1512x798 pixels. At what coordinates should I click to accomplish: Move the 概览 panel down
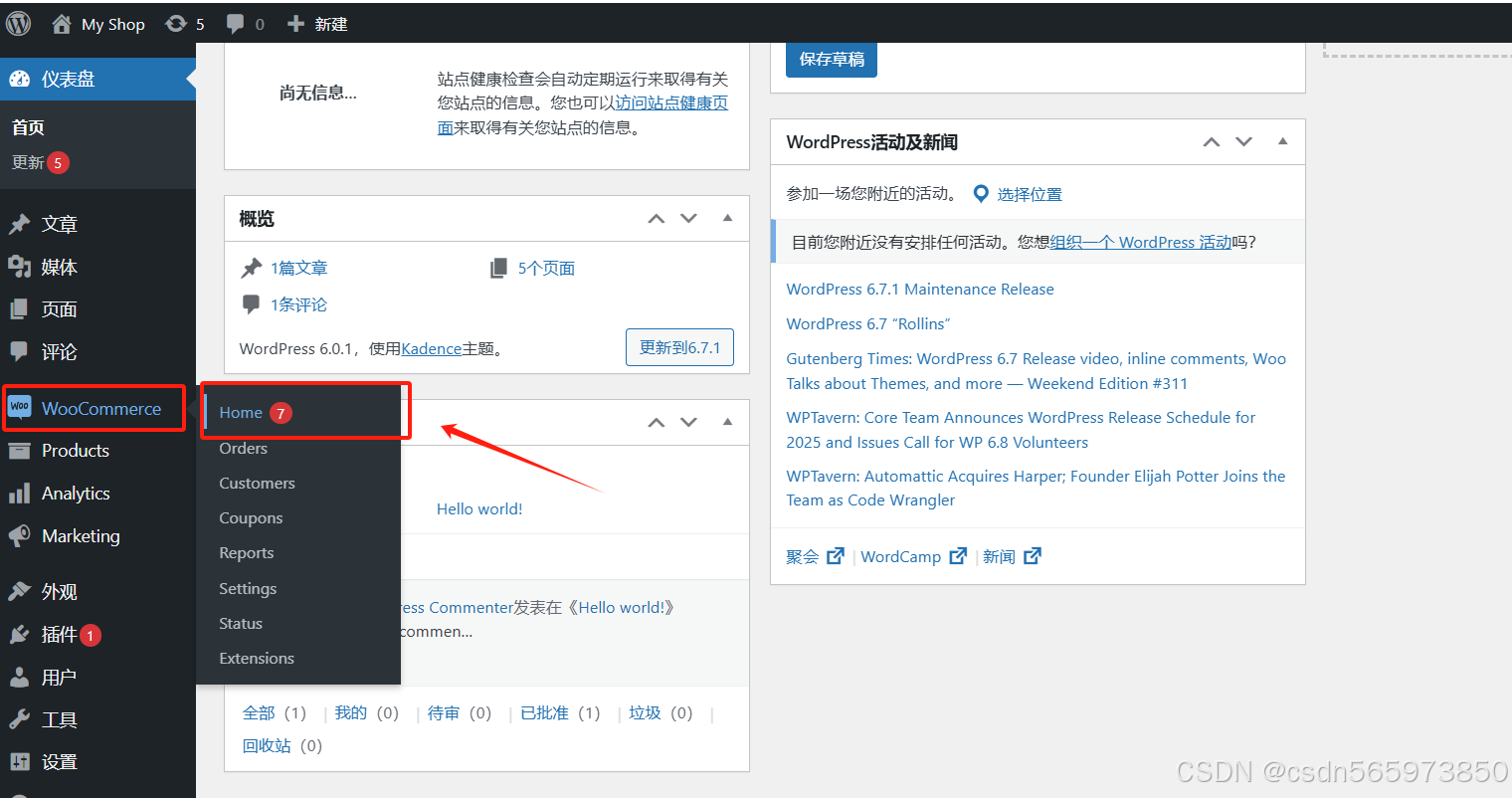coord(688,218)
